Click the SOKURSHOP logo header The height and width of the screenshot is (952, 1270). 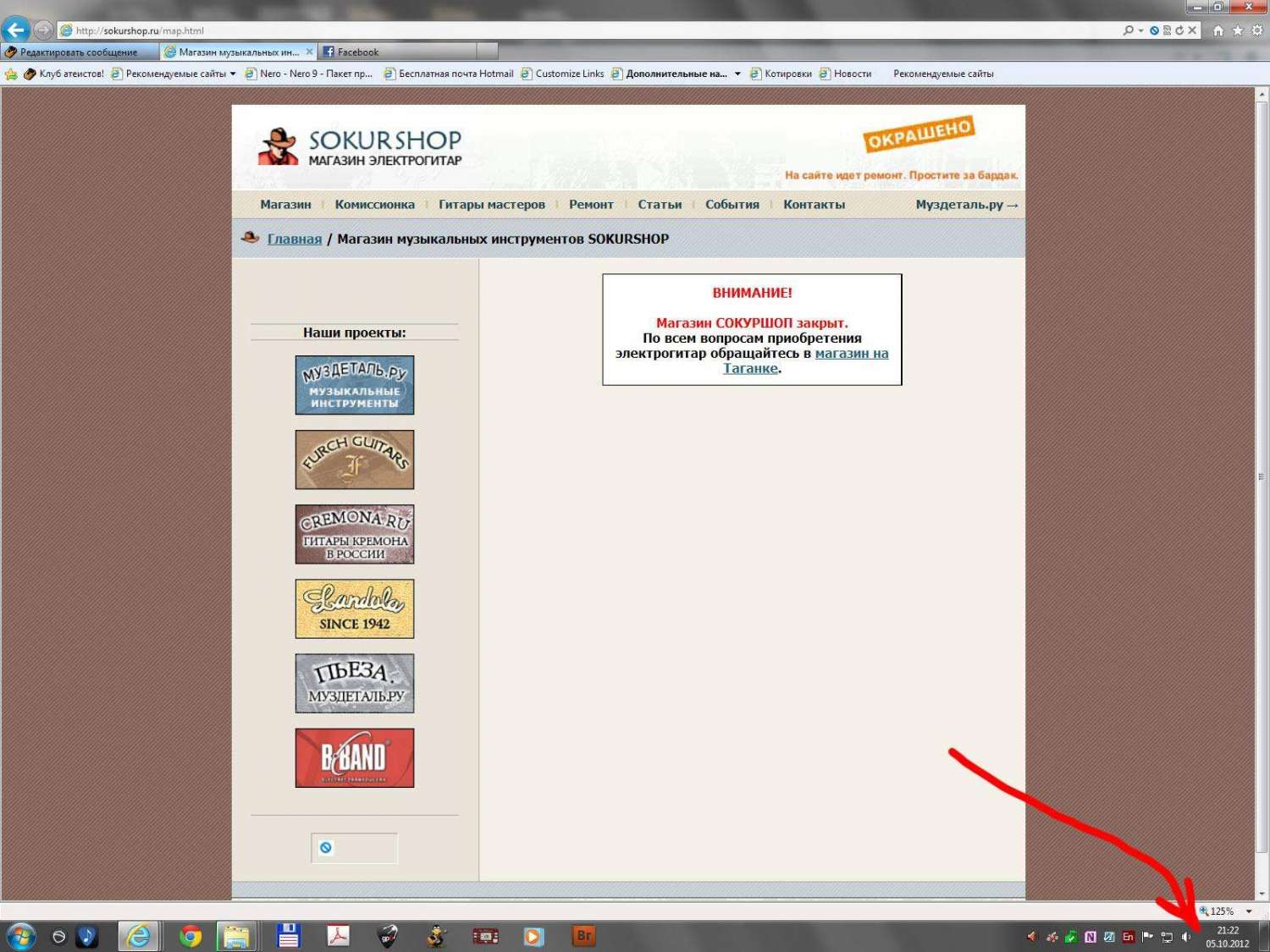click(361, 146)
